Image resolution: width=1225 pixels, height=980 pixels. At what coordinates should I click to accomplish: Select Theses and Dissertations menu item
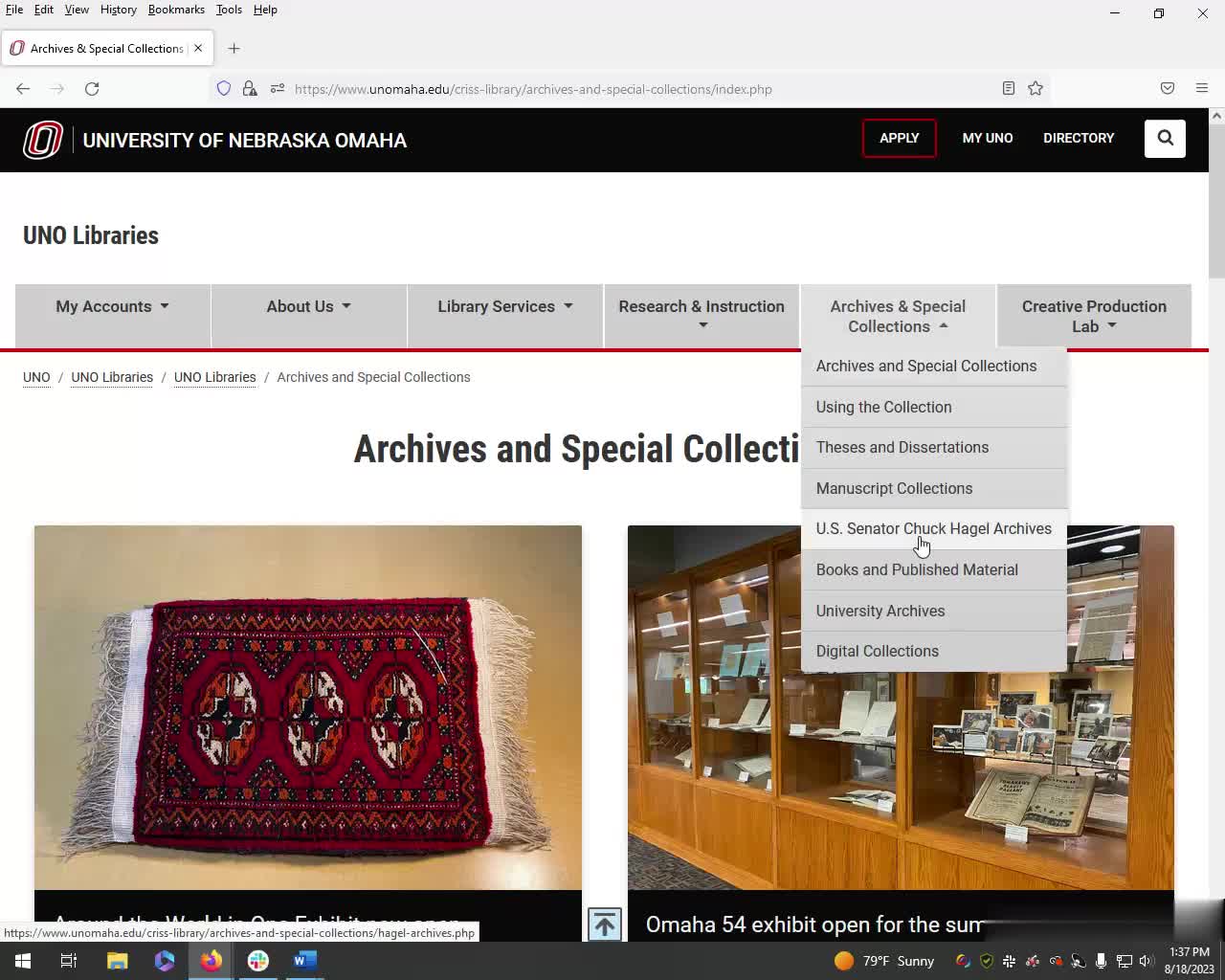(934, 448)
